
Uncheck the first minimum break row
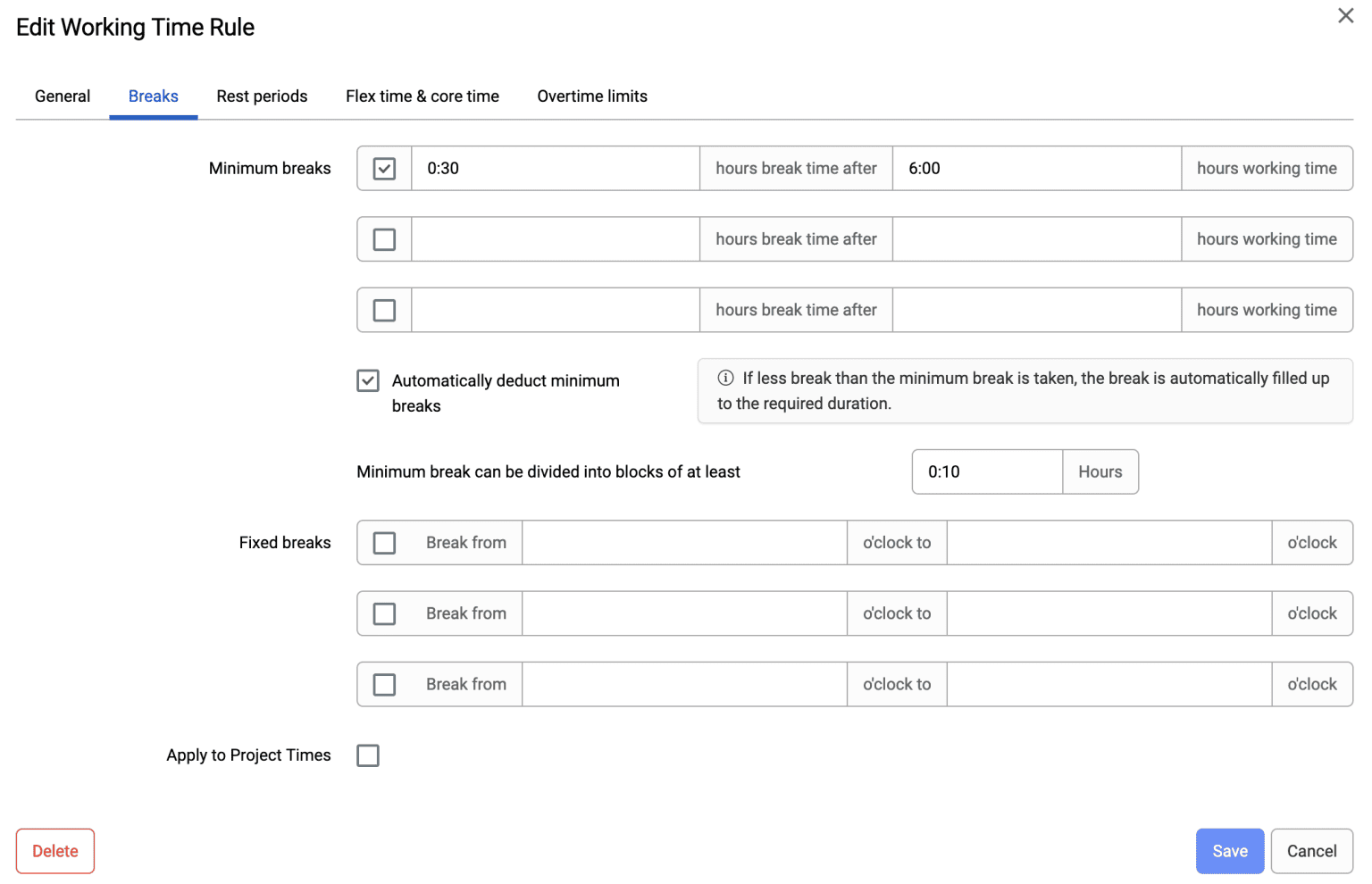coord(383,167)
